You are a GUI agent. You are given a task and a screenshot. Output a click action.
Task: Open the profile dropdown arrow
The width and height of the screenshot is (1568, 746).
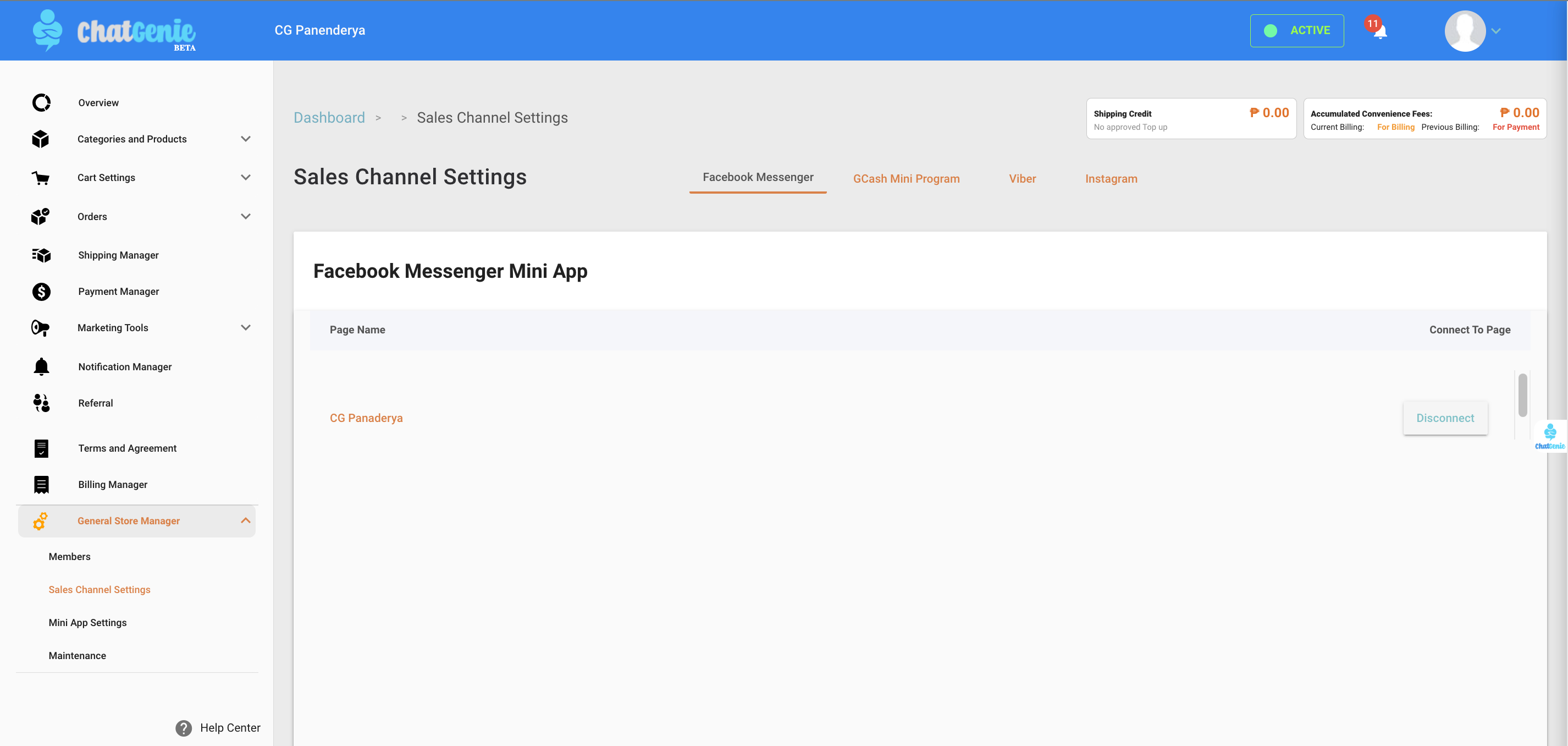(1496, 31)
